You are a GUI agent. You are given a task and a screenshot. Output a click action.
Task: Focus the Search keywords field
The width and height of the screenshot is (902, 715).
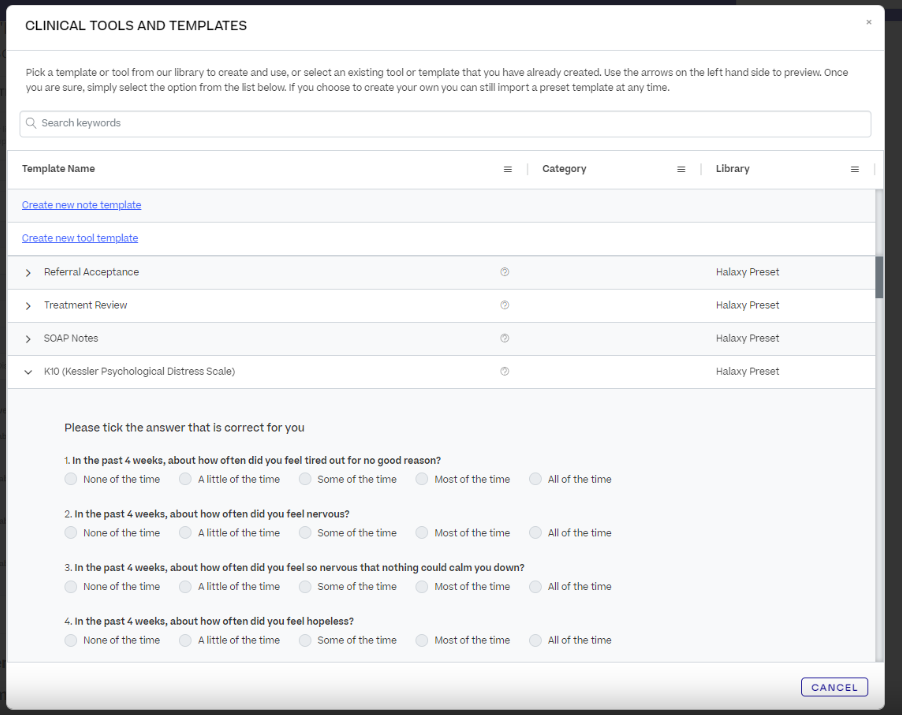click(450, 123)
